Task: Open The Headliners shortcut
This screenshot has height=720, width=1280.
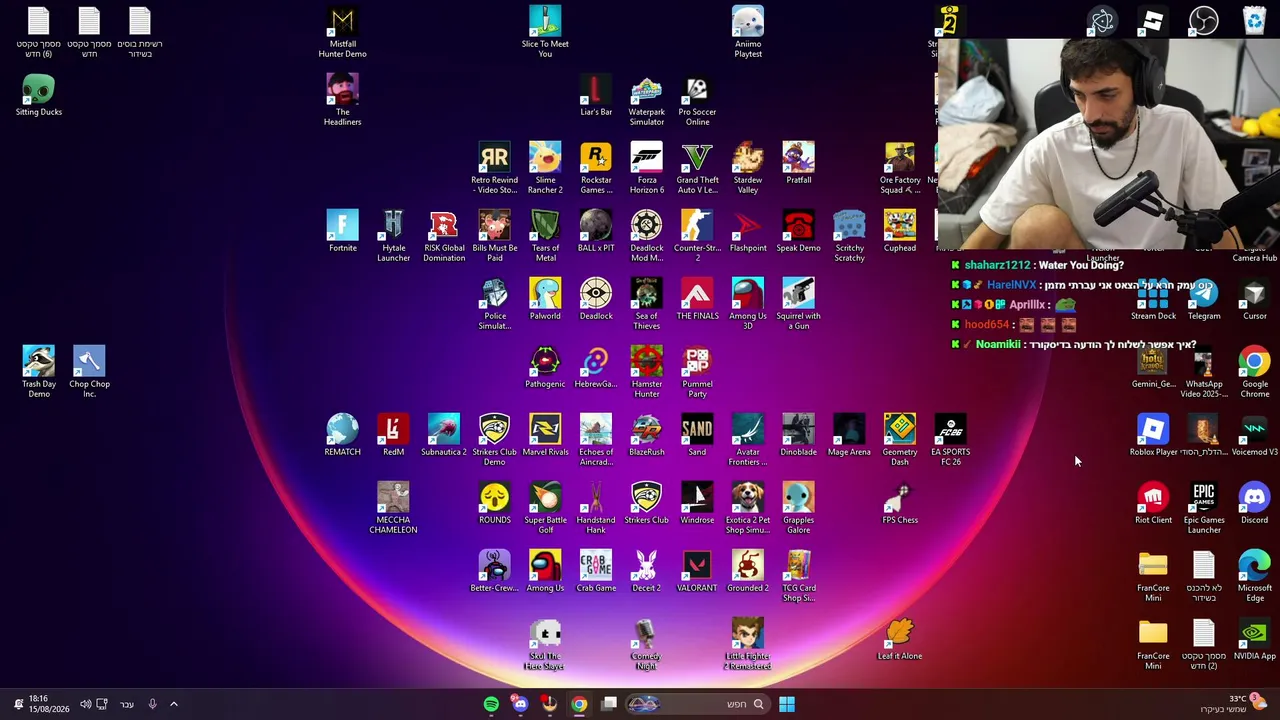Action: pyautogui.click(x=342, y=101)
